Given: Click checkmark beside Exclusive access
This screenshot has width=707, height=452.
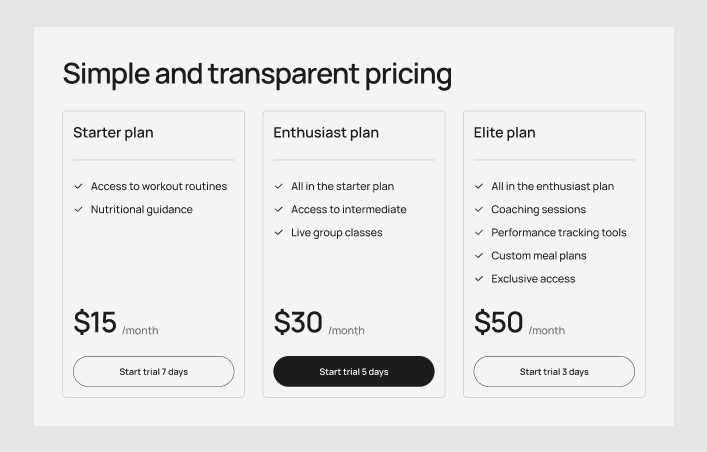Looking at the screenshot, I should click(x=479, y=278).
